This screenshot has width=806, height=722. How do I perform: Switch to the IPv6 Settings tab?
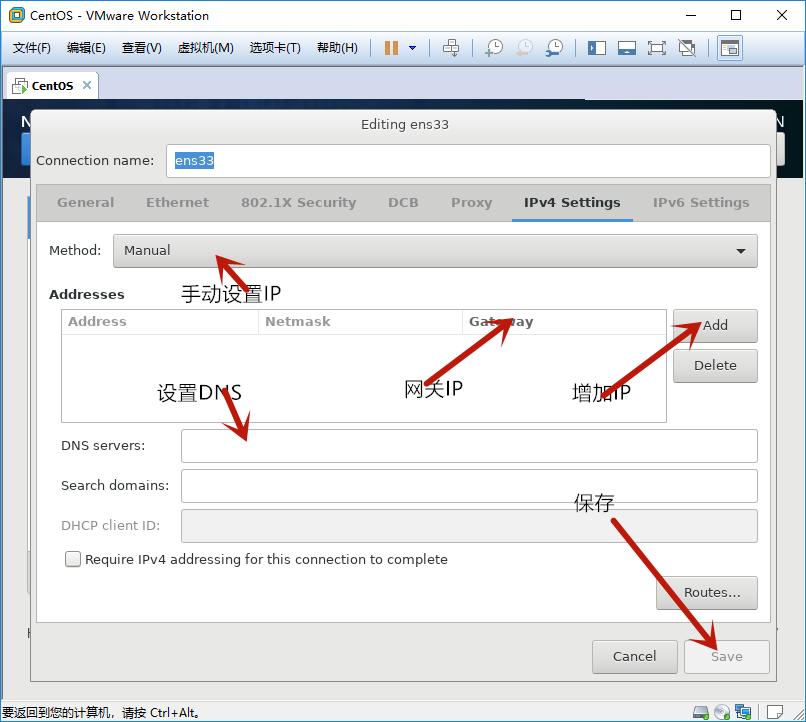coord(701,202)
